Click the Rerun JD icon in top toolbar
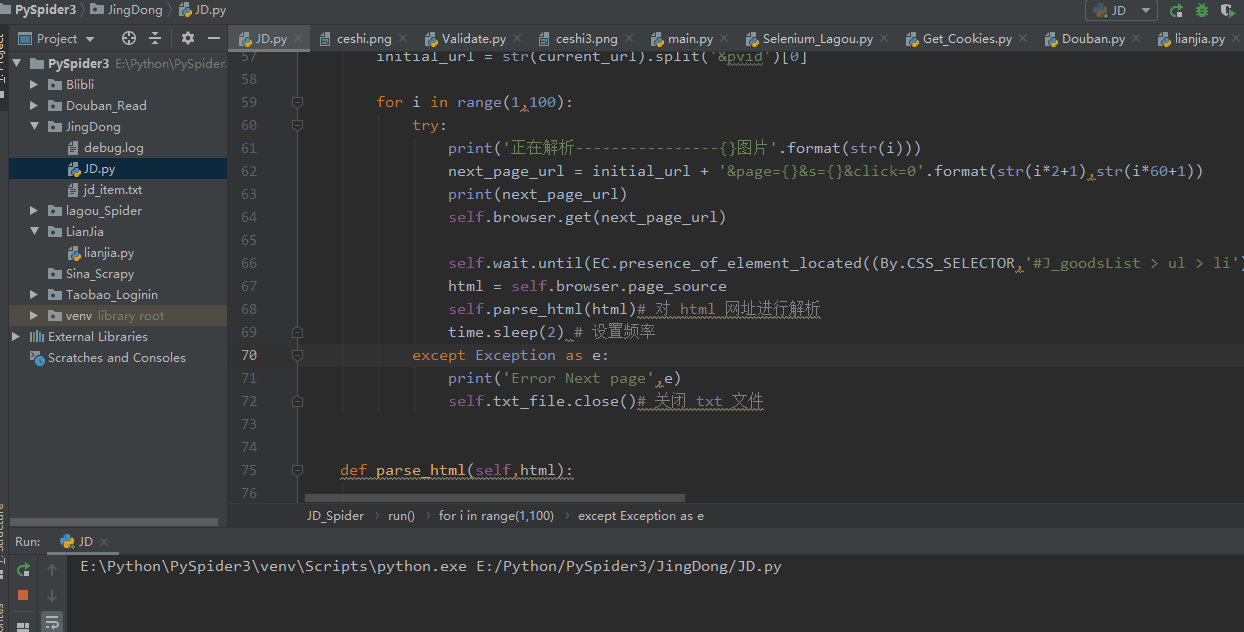Image resolution: width=1244 pixels, height=632 pixels. [1177, 10]
